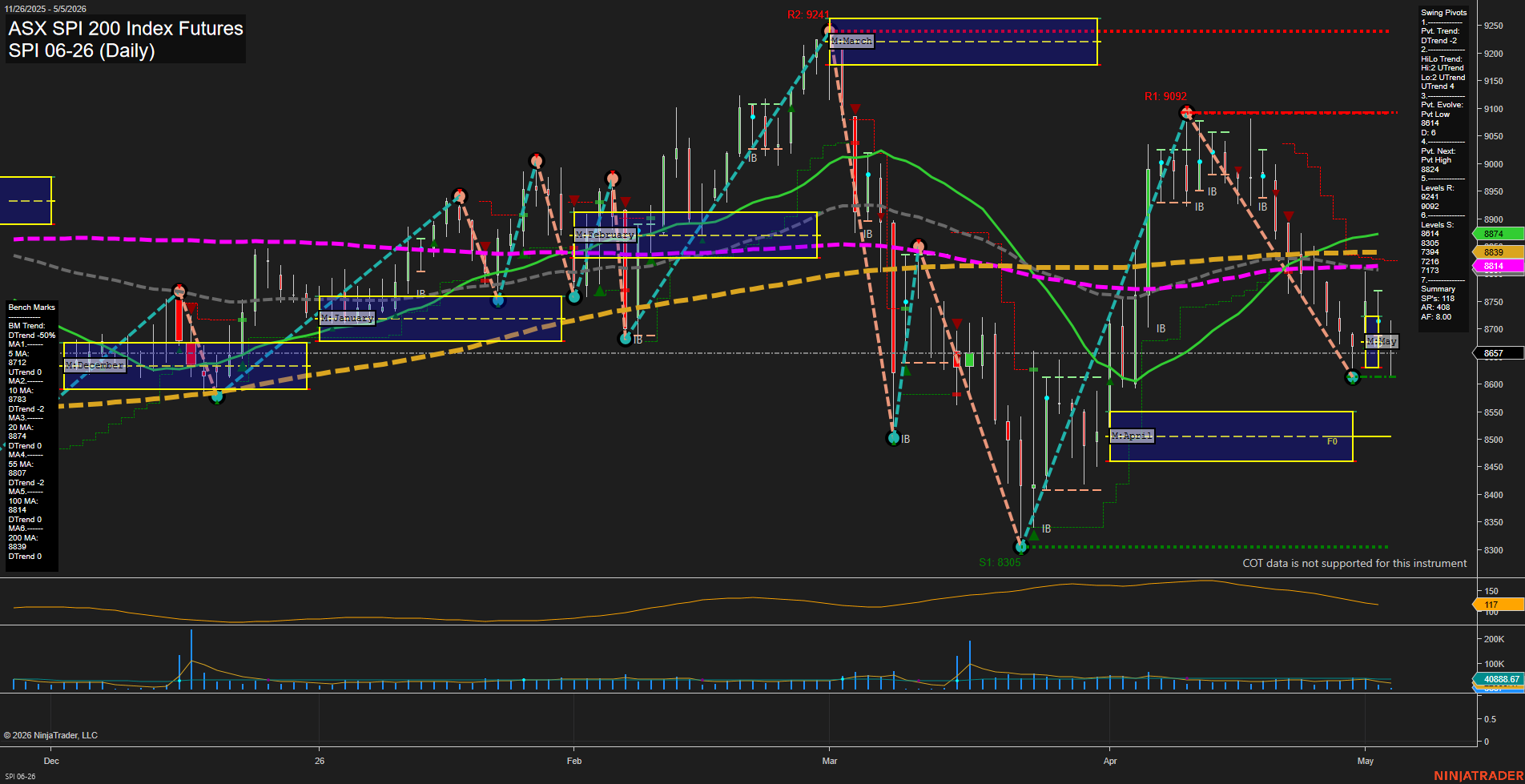
Task: Click the Mar label on time axis
Action: coord(830,761)
